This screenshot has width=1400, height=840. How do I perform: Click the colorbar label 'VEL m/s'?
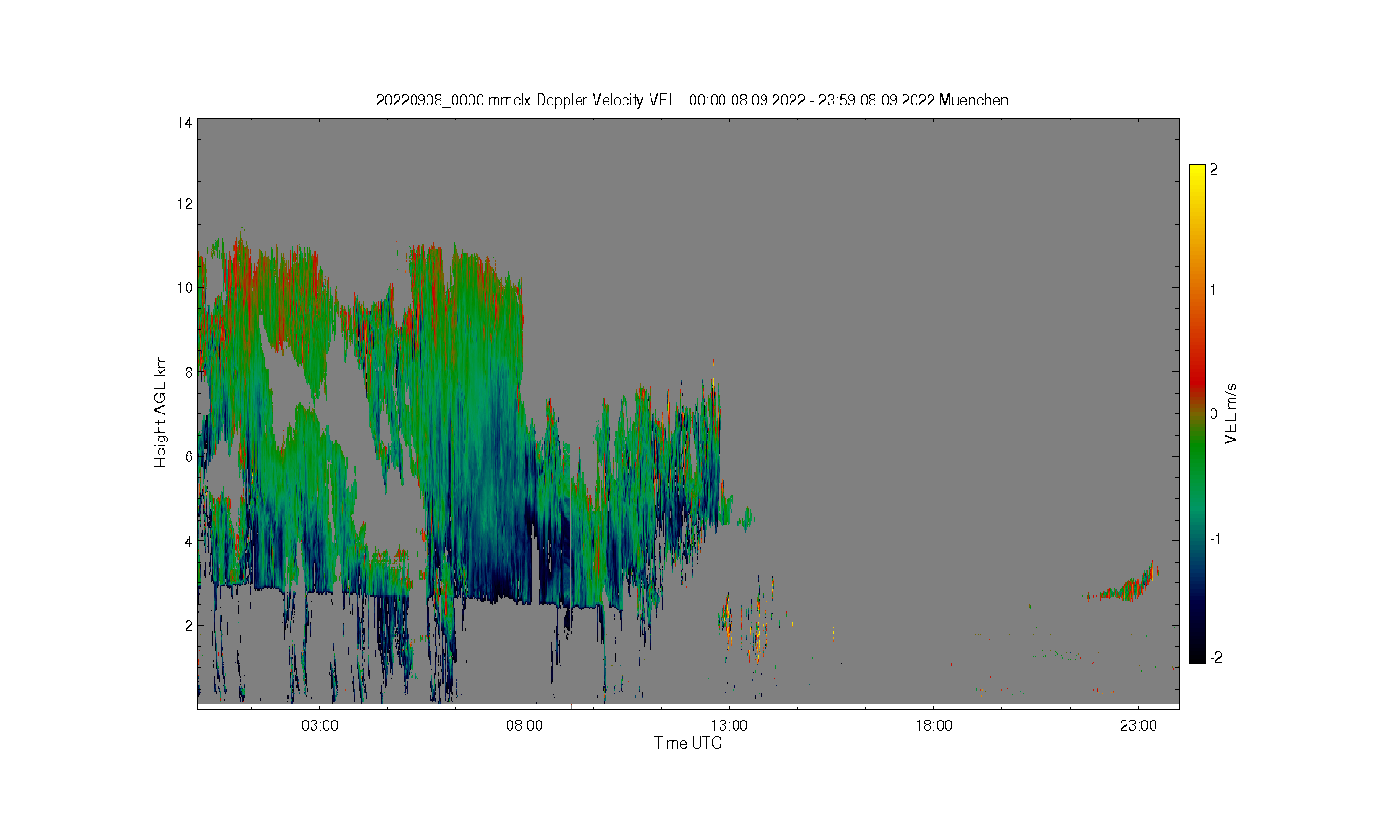click(x=1230, y=414)
